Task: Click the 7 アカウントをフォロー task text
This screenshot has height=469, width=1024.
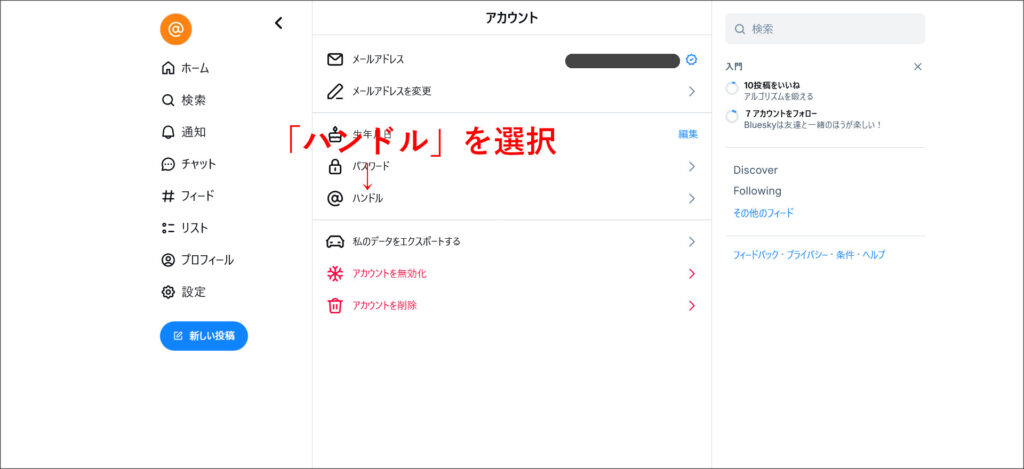Action: click(781, 114)
